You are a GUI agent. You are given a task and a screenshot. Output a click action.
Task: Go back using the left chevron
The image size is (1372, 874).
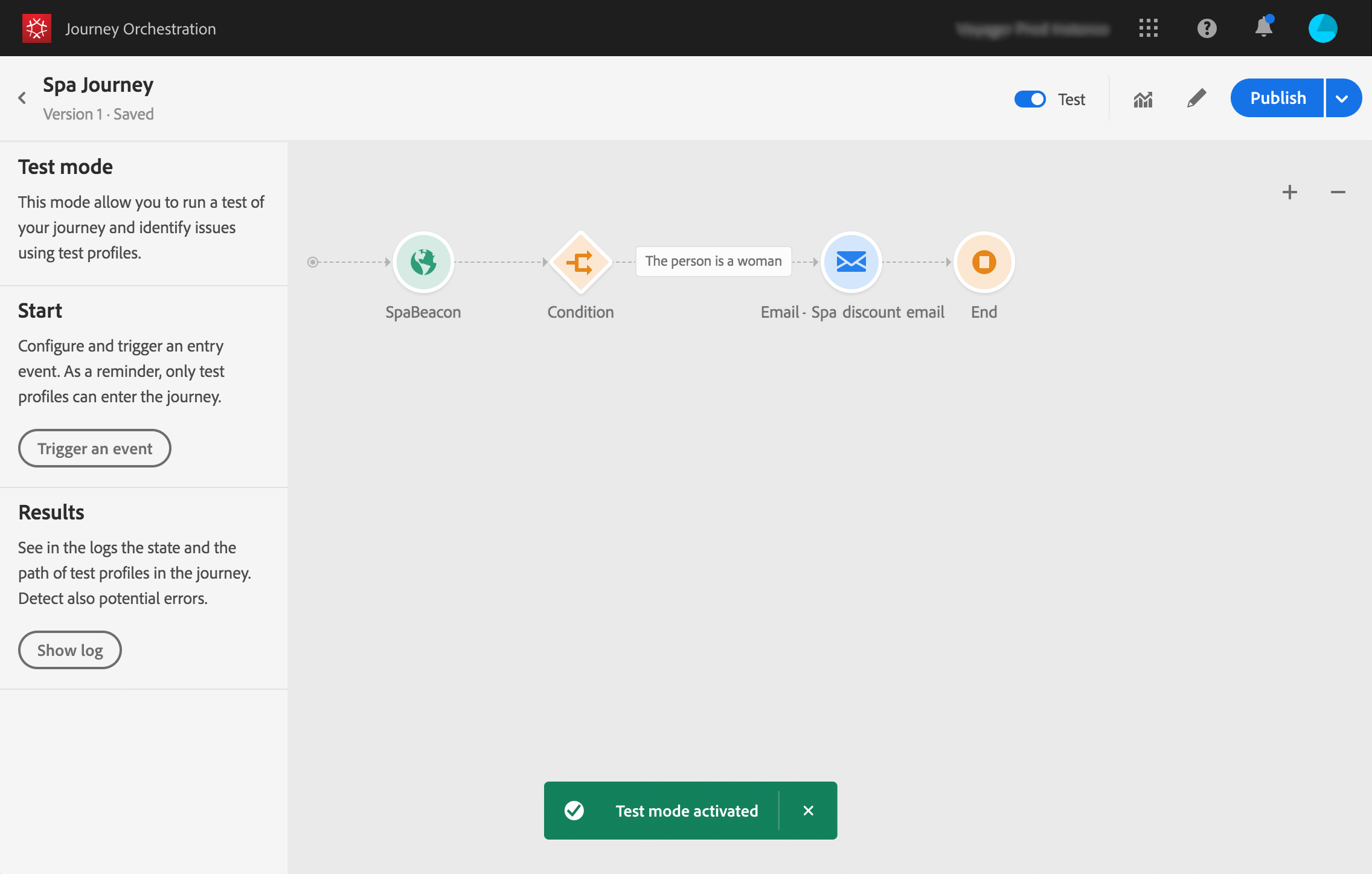(x=22, y=98)
